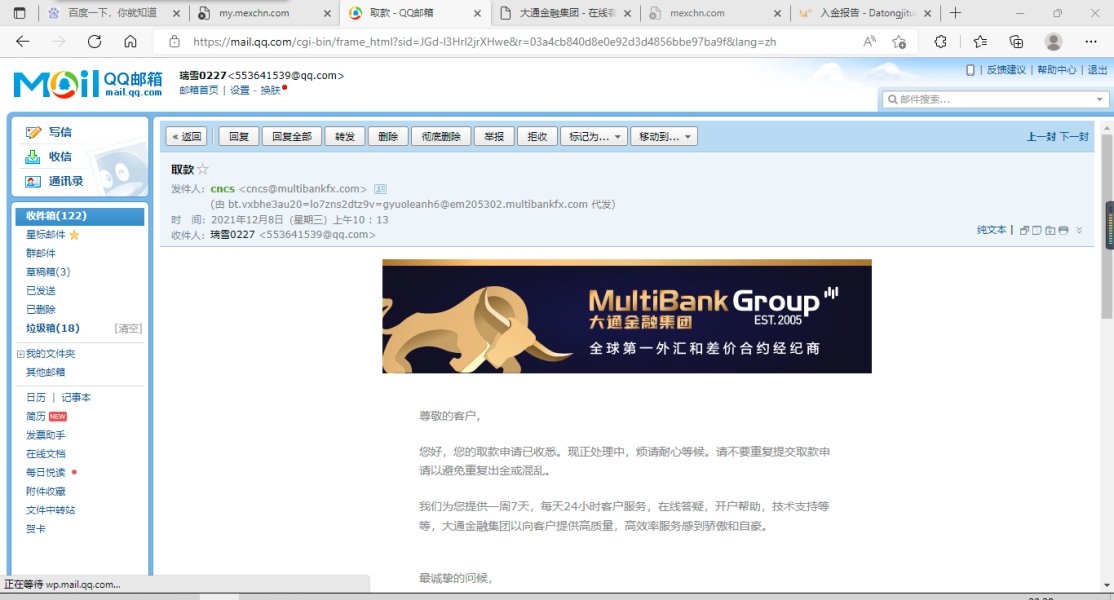Open 移动到 dropdown
1114x600 pixels.
[x=664, y=136]
